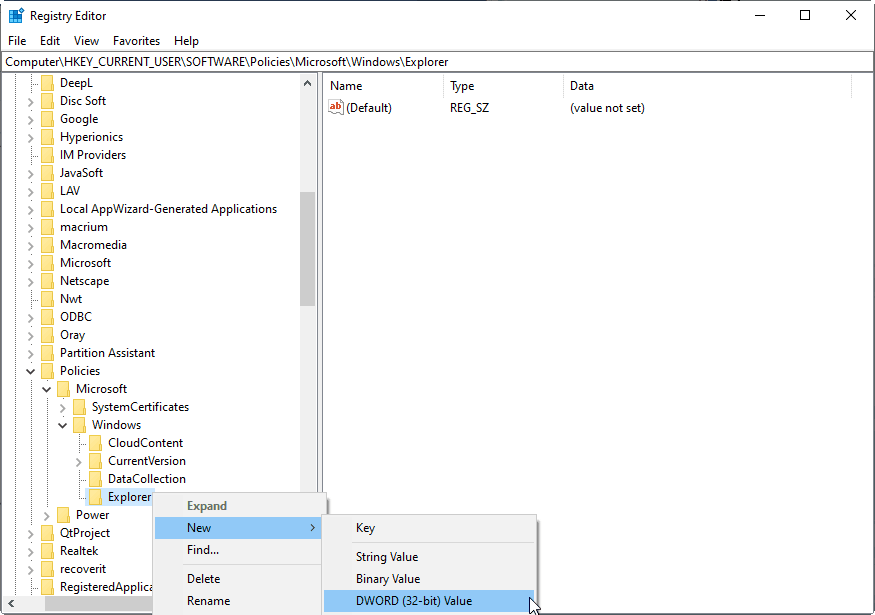
Task: Open the Edit menu
Action: pos(50,41)
